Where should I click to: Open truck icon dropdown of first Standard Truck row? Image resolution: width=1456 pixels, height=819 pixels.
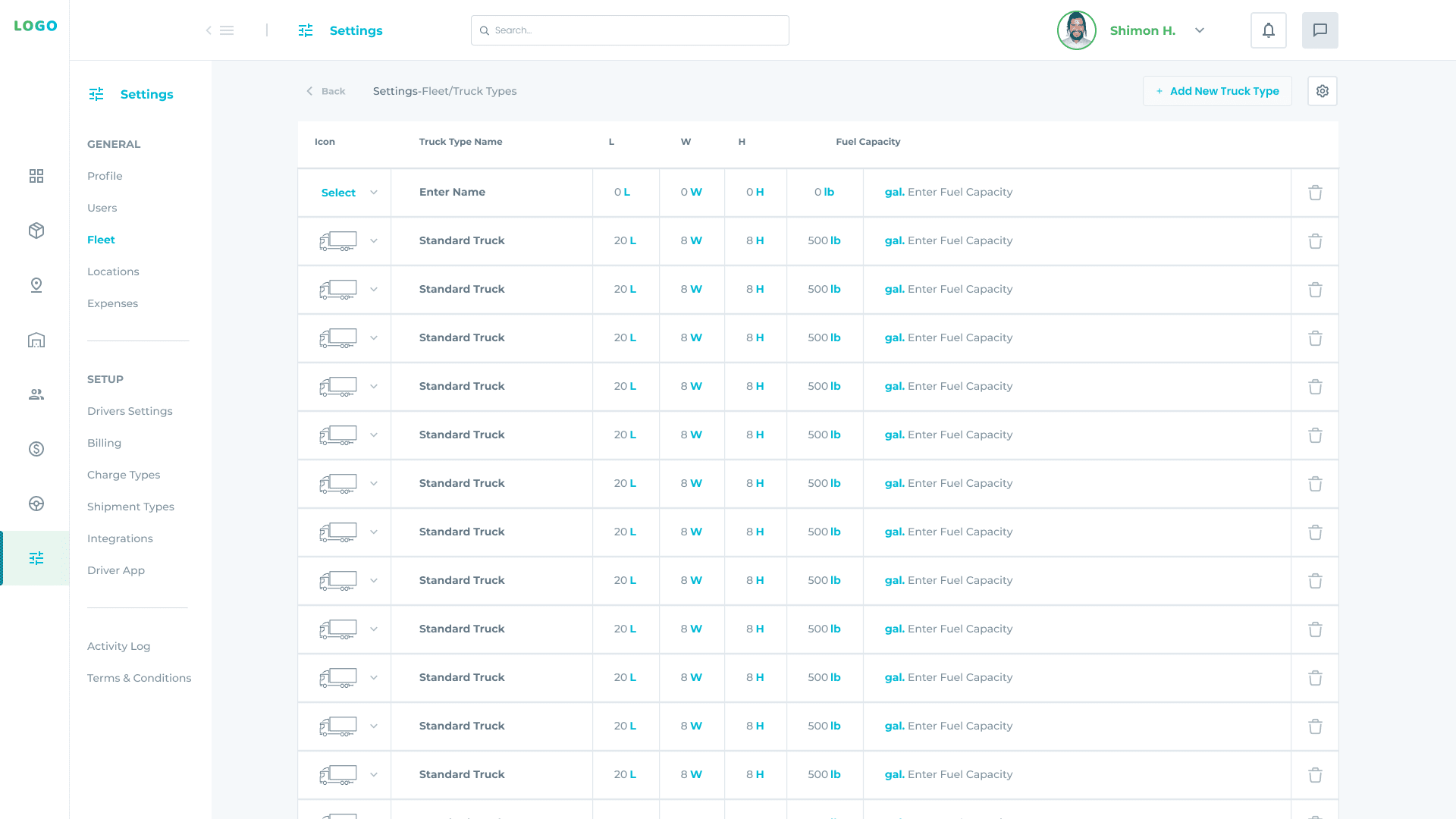(x=373, y=241)
